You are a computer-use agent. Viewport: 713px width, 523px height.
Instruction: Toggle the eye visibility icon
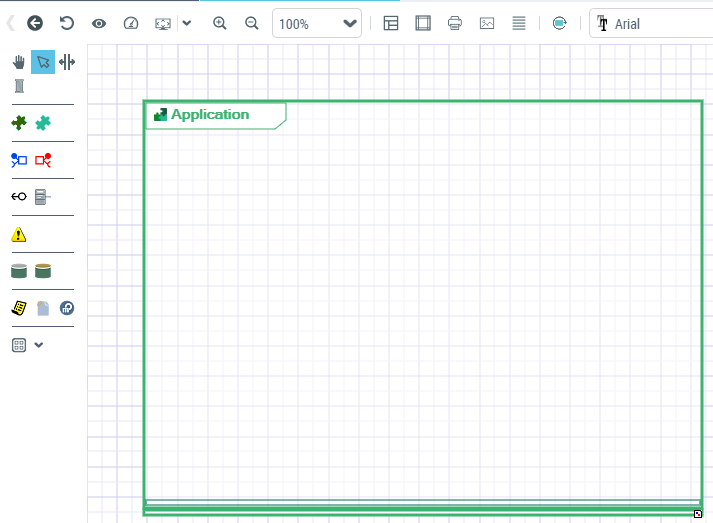pos(99,23)
